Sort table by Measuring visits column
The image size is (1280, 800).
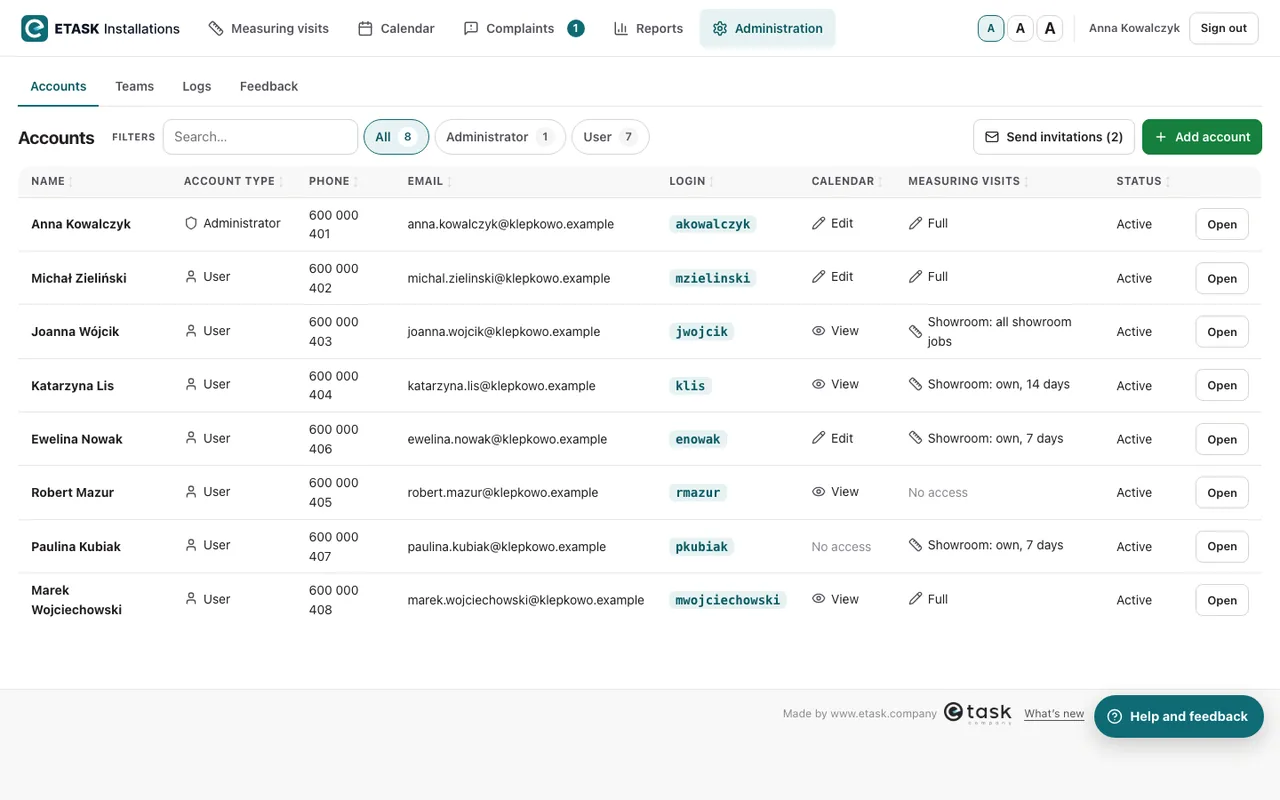pos(969,181)
